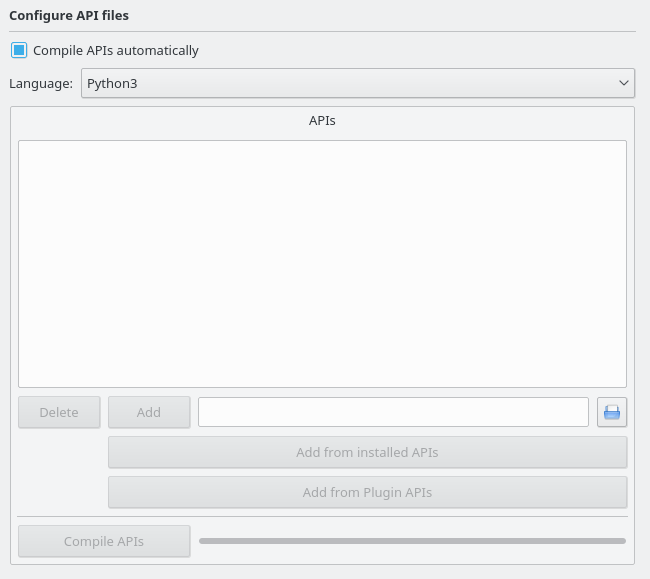Click the 'Compile APIs automatically' label text

[x=116, y=50]
